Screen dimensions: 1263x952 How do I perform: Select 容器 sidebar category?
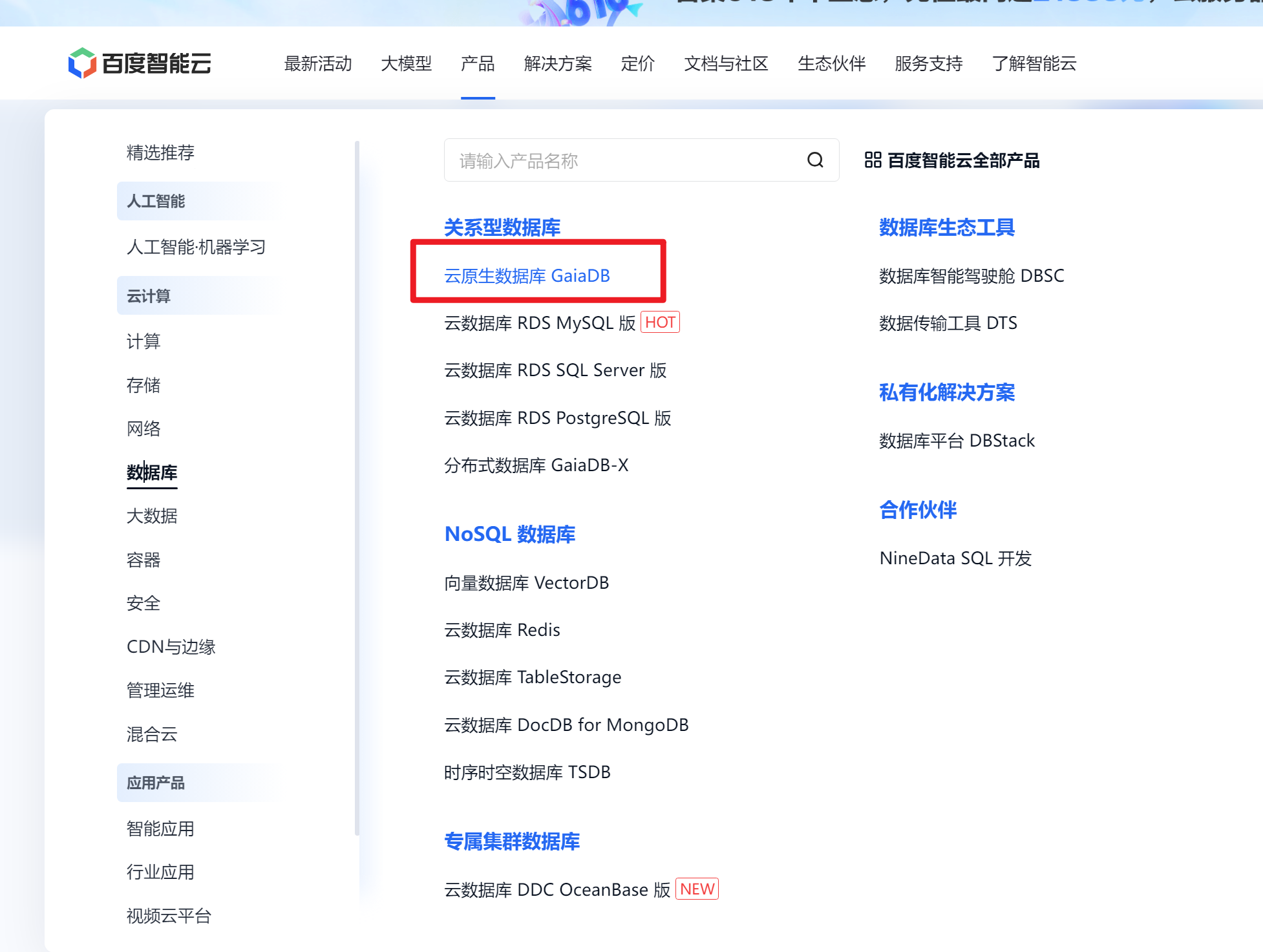[x=143, y=560]
